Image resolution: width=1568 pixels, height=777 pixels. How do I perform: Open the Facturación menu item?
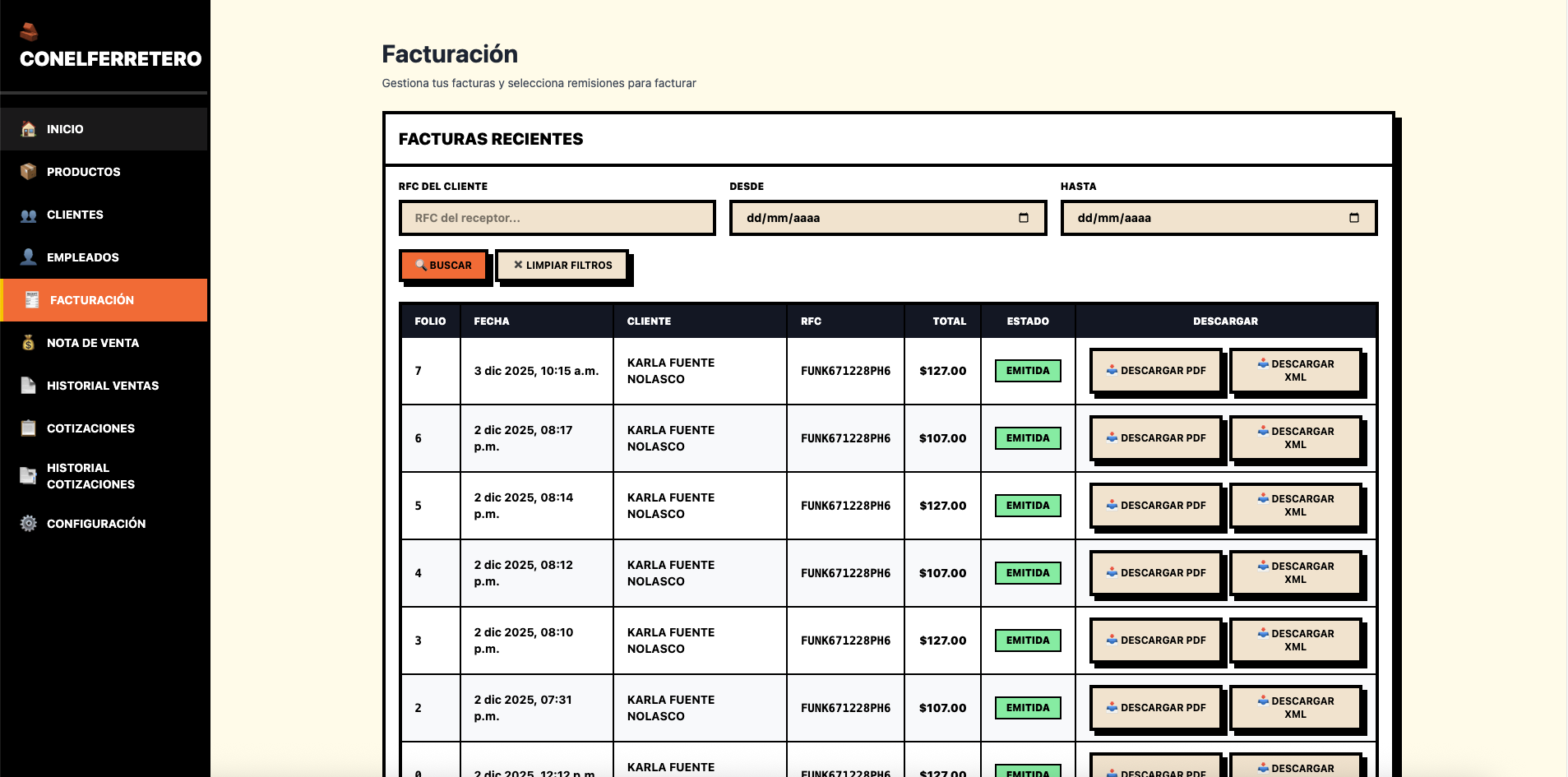pyautogui.click(x=91, y=300)
